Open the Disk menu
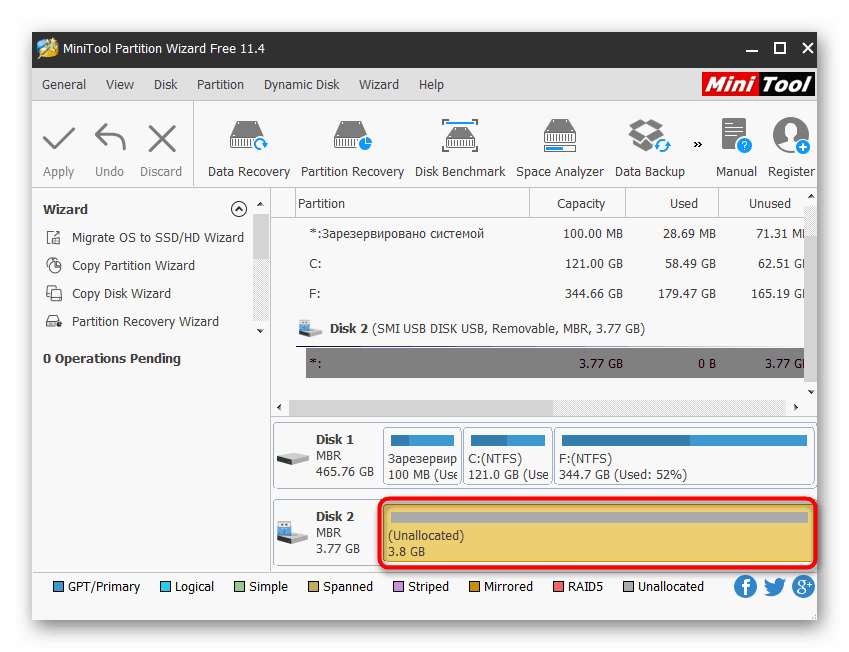 pos(165,84)
